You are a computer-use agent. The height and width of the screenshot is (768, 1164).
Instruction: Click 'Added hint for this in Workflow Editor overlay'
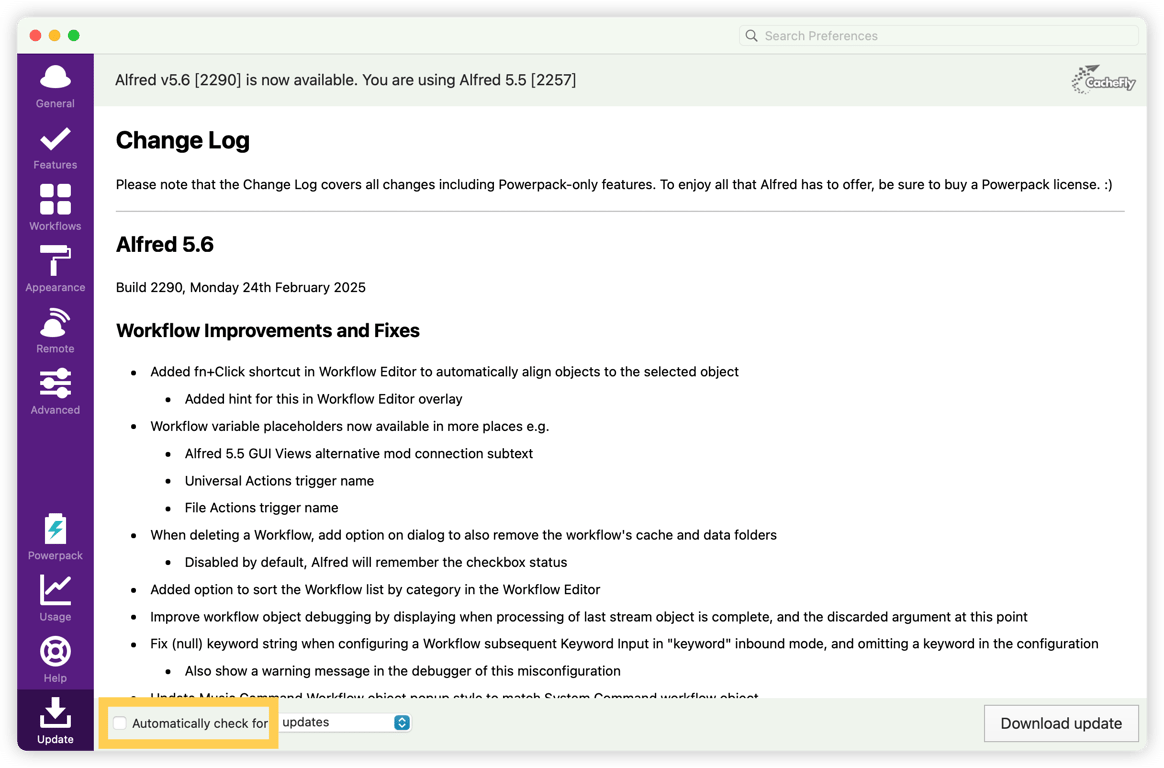click(x=324, y=399)
